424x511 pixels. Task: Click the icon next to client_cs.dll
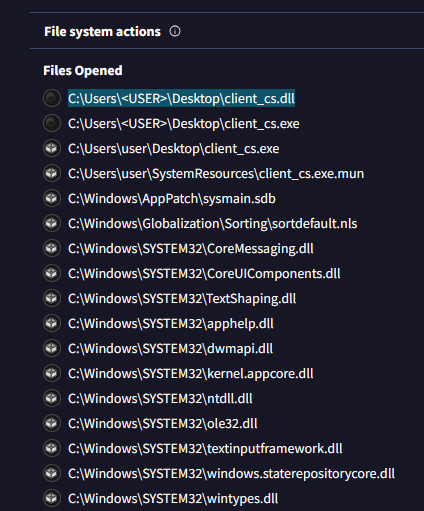pos(52,98)
